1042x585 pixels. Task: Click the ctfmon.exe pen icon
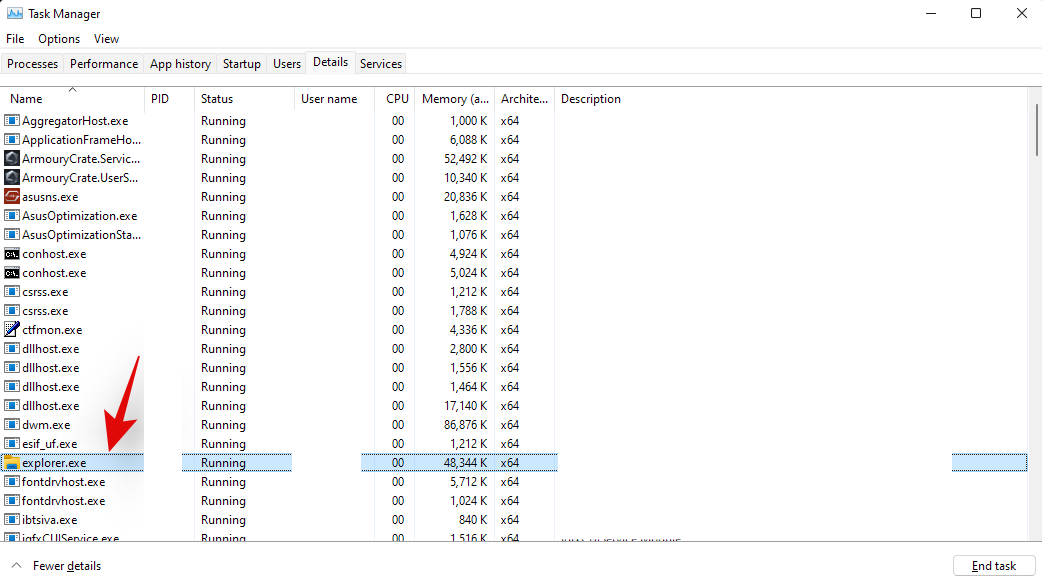pyautogui.click(x=12, y=330)
